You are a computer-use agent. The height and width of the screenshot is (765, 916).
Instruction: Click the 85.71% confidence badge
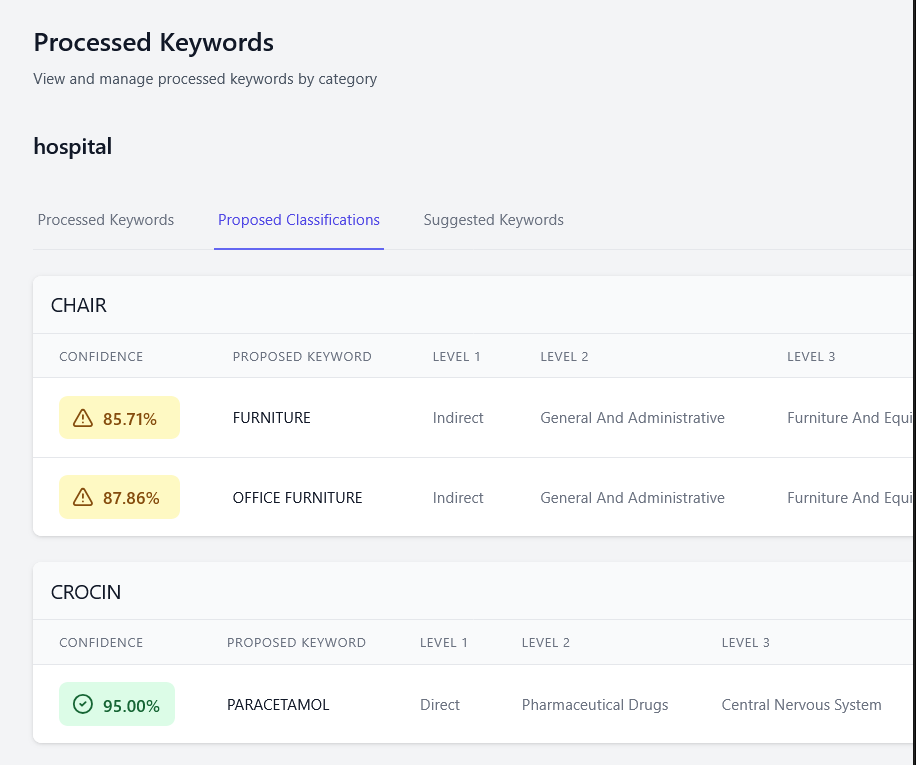[119, 418]
